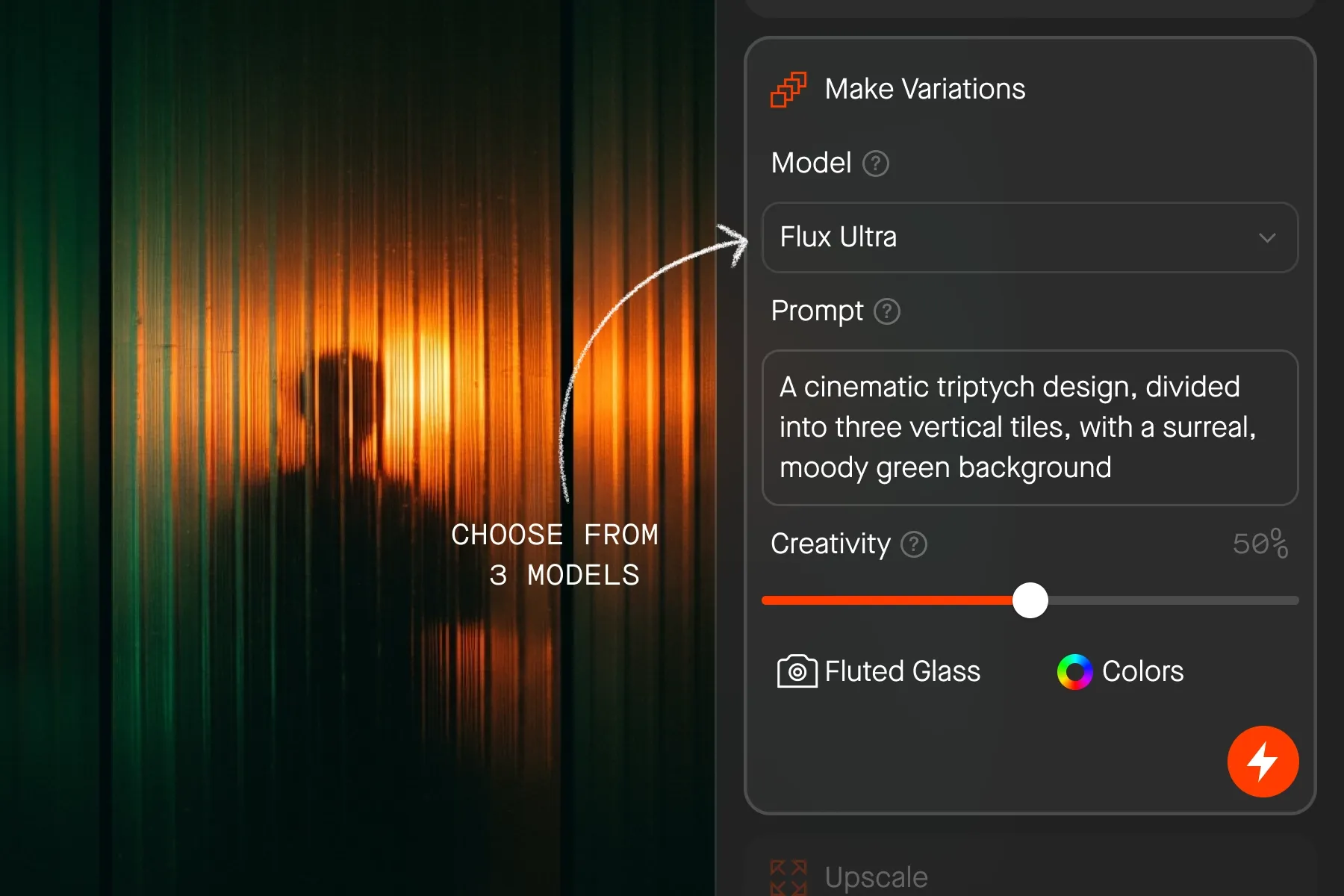Click the Make Variations panel title
The image size is (1344, 896).
(x=925, y=90)
